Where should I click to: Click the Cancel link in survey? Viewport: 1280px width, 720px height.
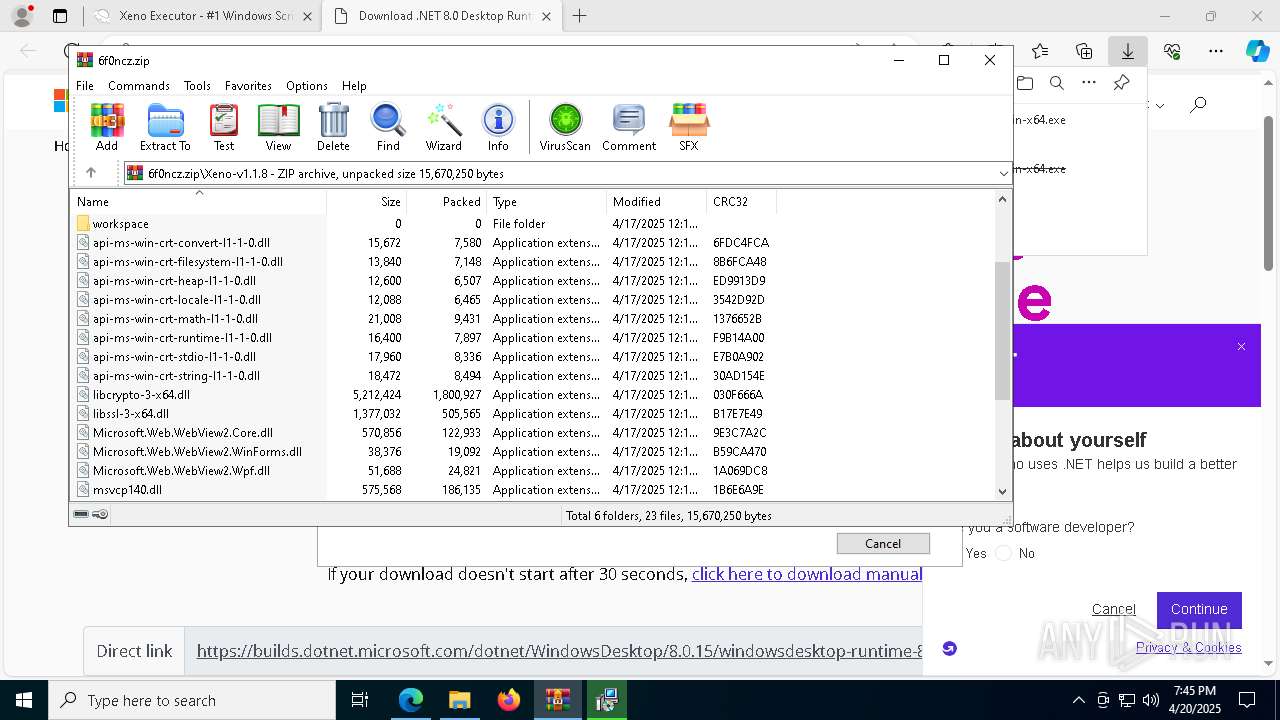tap(1113, 609)
